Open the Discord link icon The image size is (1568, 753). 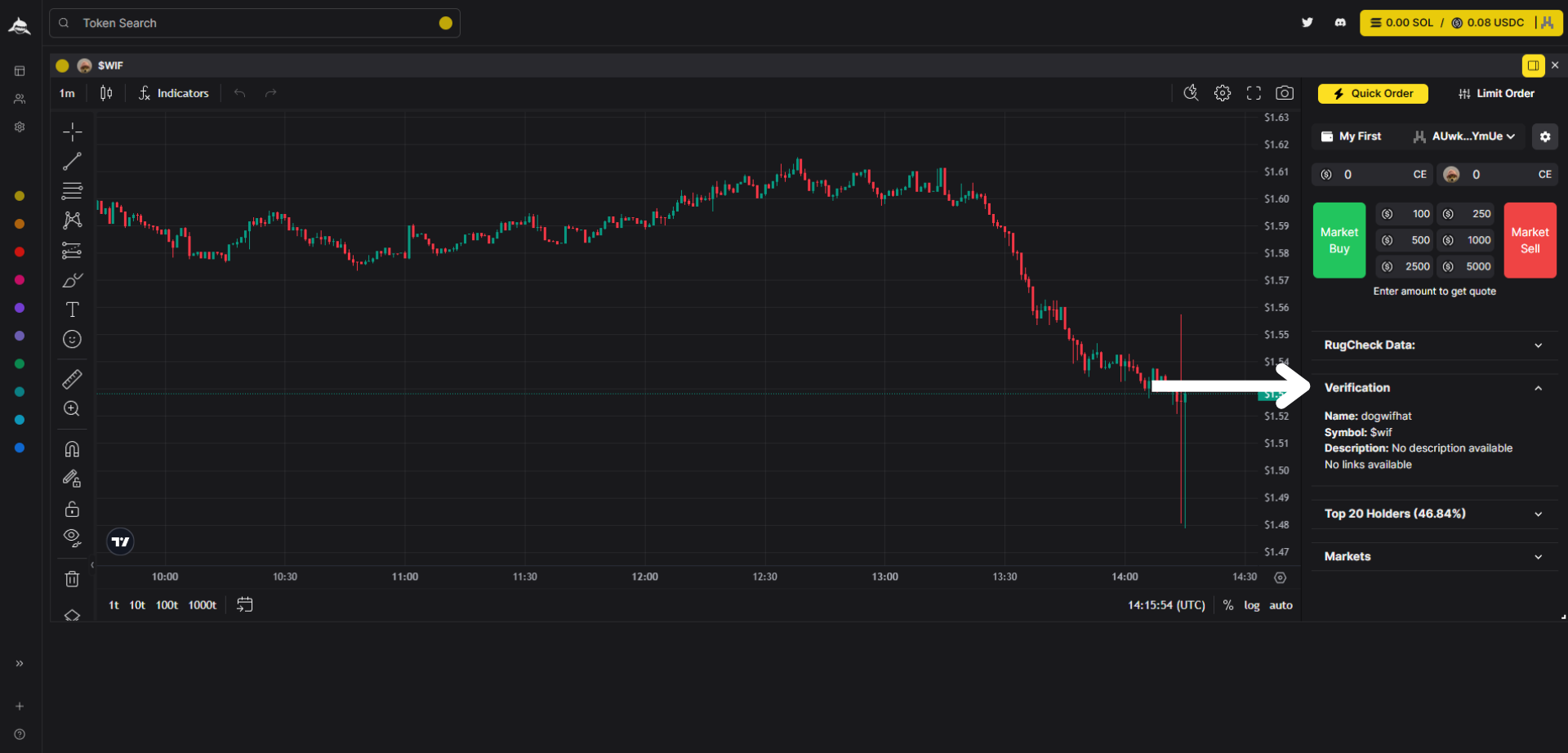tap(1340, 23)
